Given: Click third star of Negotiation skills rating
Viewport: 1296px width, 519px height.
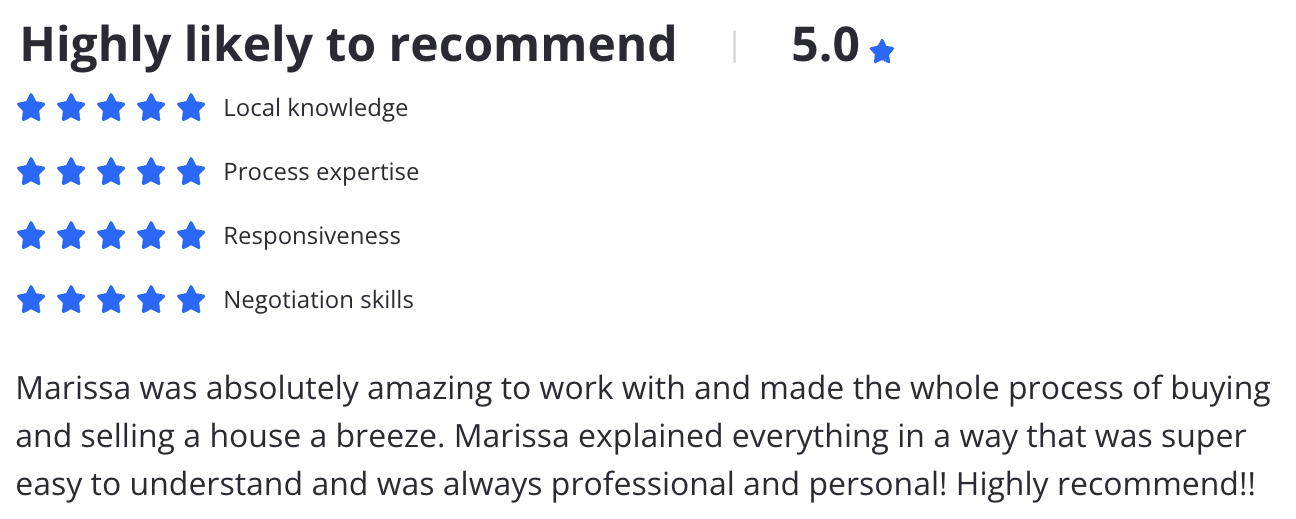Looking at the screenshot, I should 111,299.
